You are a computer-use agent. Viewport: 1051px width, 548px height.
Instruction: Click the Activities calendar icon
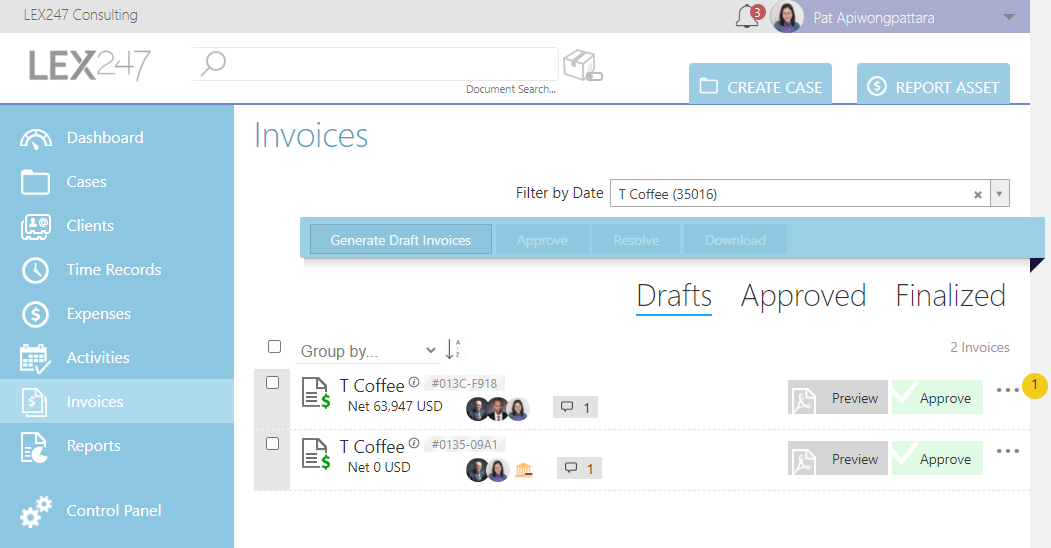point(36,359)
